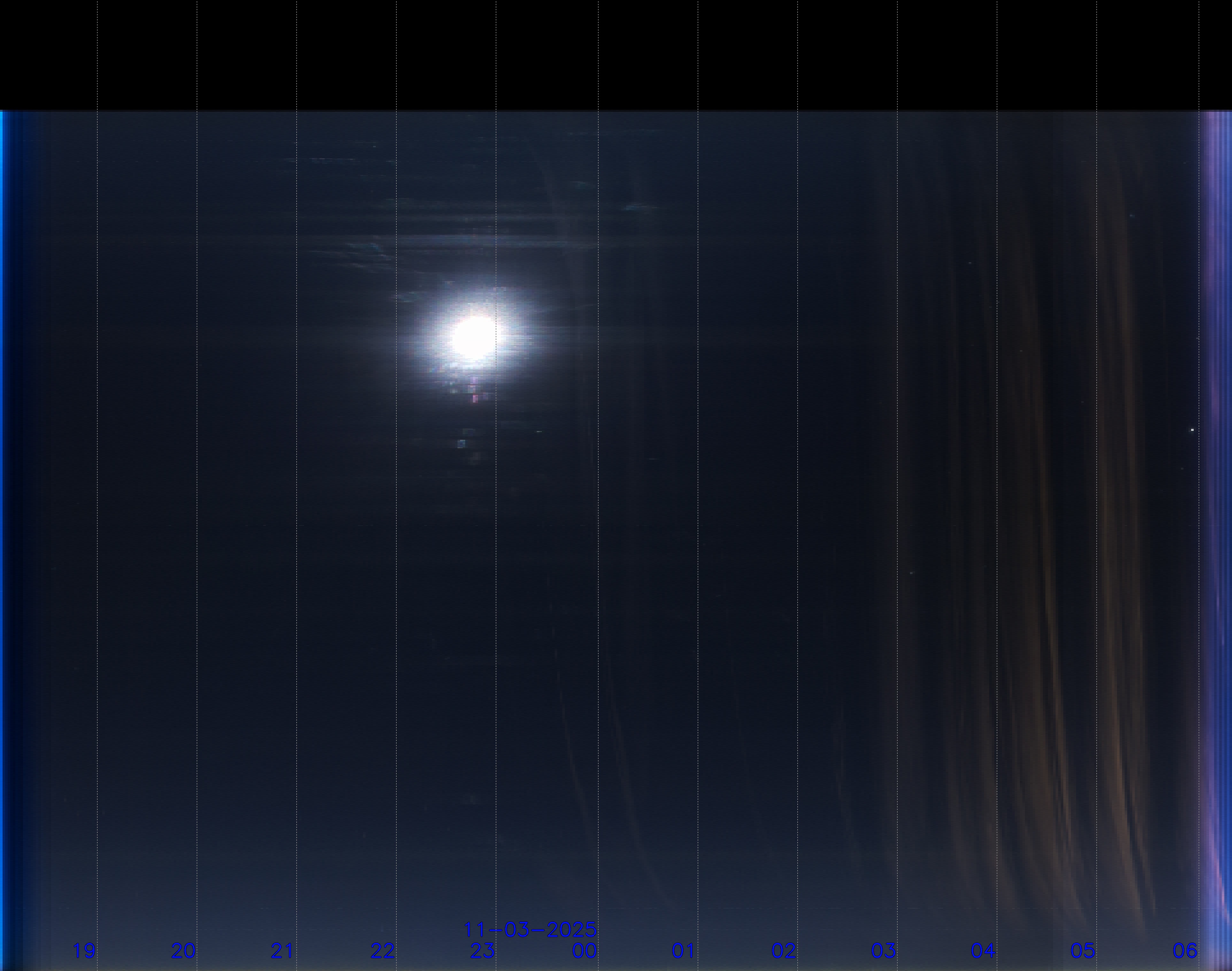Screen dimensions: 1232x971
Task: Click the bright star near right edge
Action: pos(1192,430)
